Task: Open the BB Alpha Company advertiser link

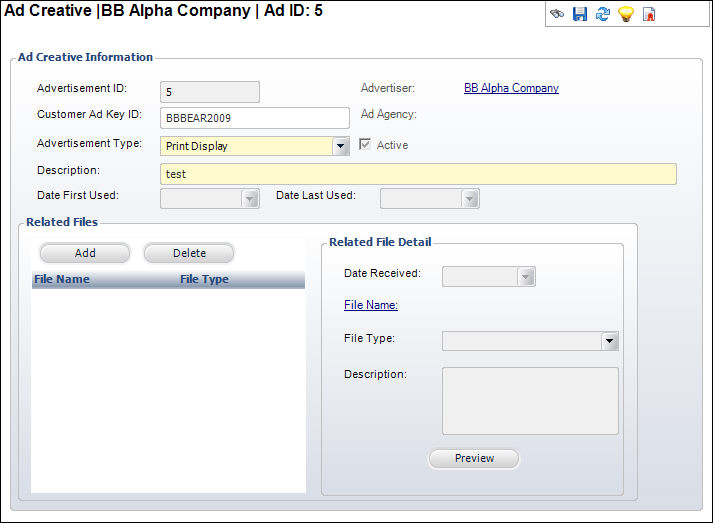Action: click(511, 88)
